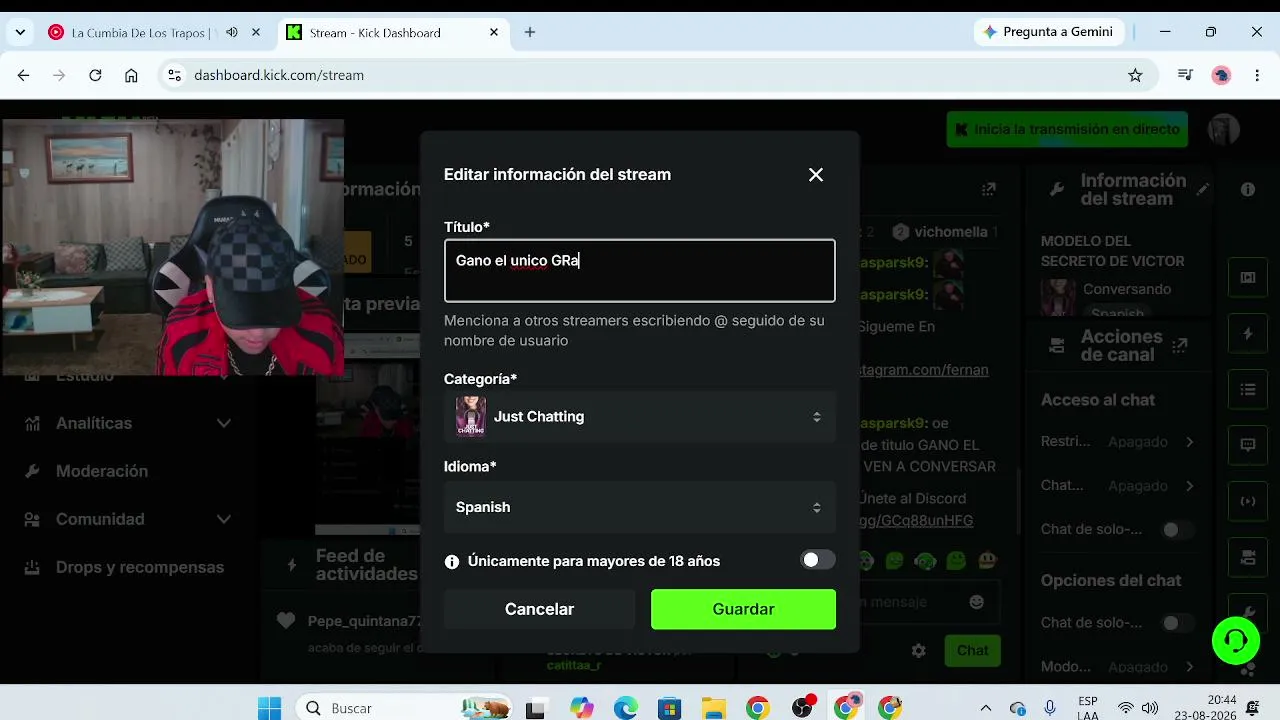Screen dimensions: 1280x720
Task: Click the Título text field
Action: click(640, 270)
